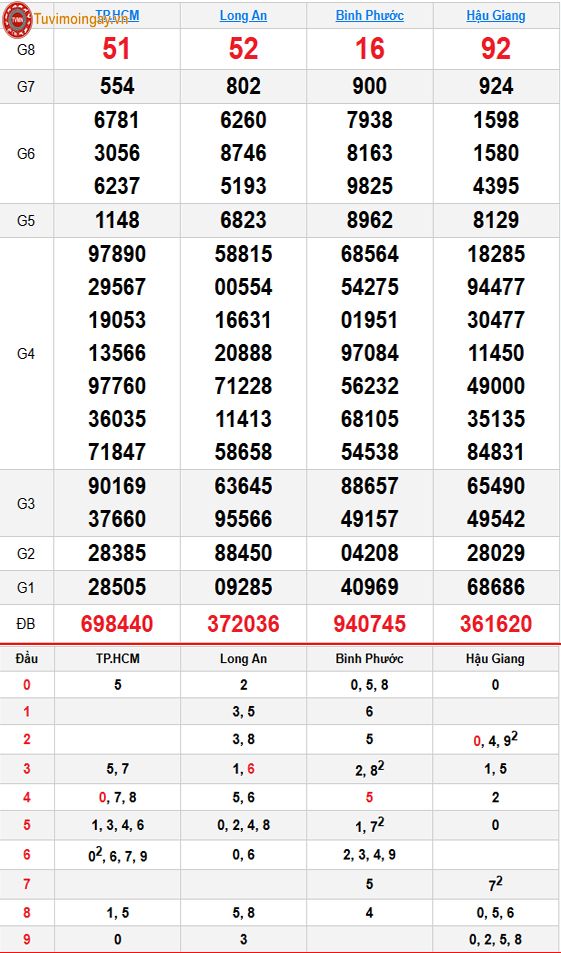561x953 pixels.
Task: Open the Bình Phước province link
Action: [x=370, y=16]
